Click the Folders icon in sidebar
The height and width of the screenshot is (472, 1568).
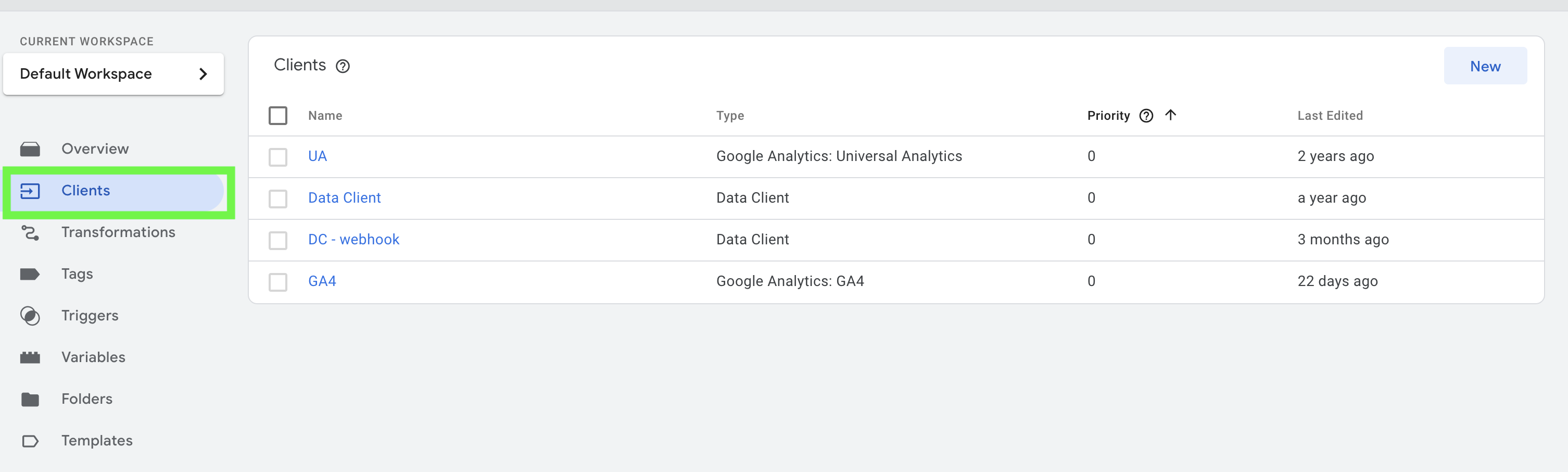point(30,400)
